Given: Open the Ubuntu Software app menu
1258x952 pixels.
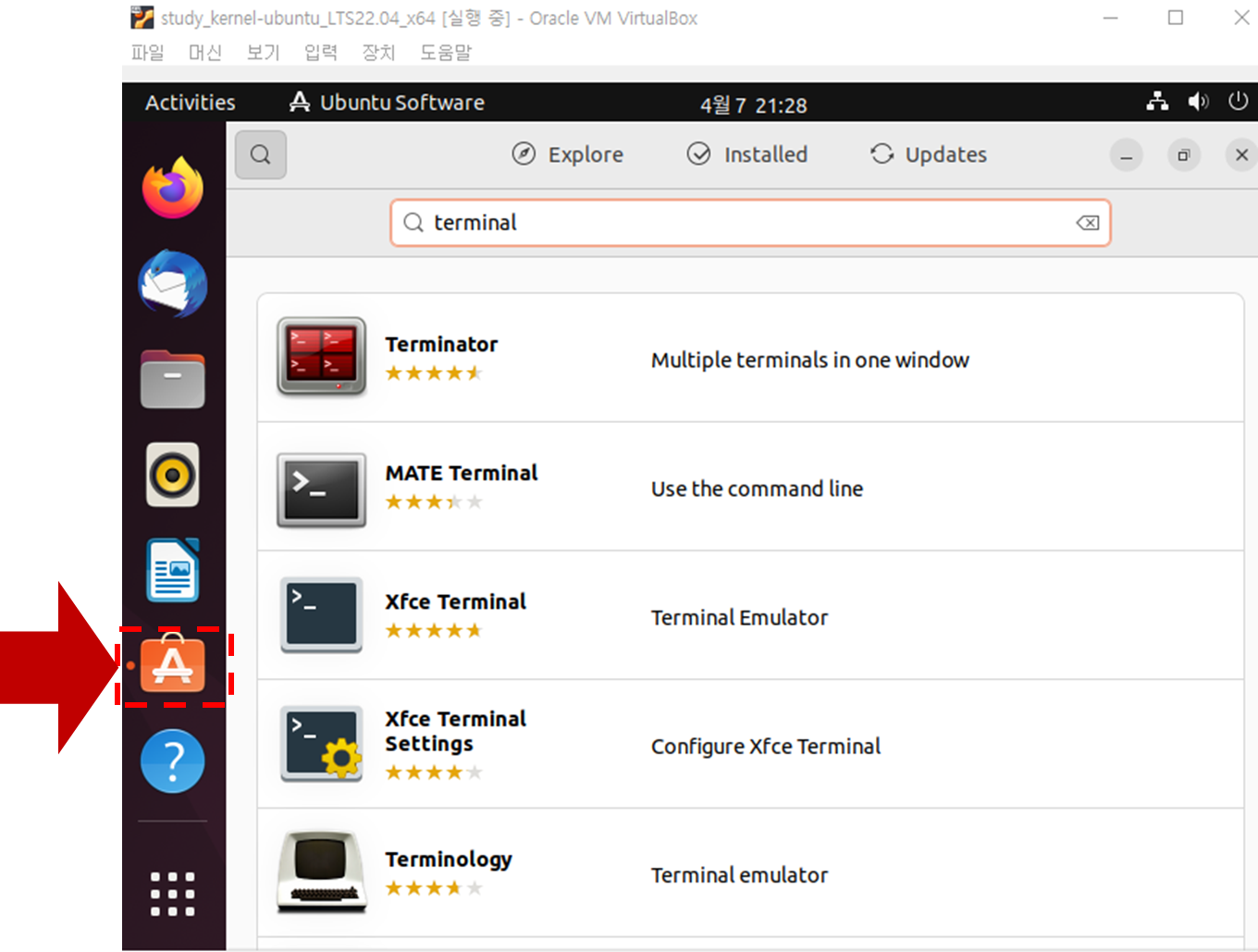Looking at the screenshot, I should [387, 103].
